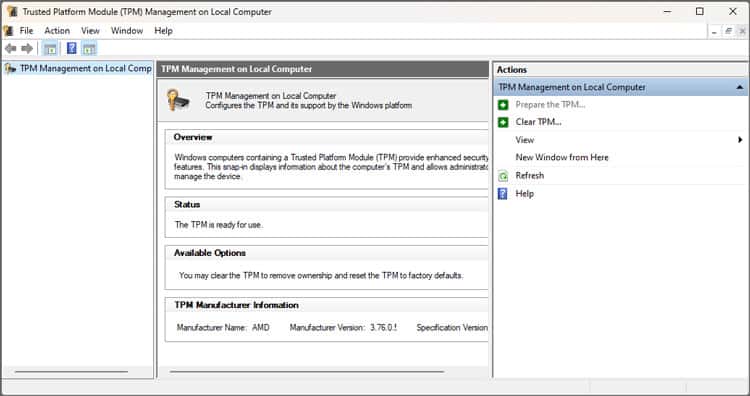
Task: Click Refresh in the Actions pane
Action: pos(529,176)
